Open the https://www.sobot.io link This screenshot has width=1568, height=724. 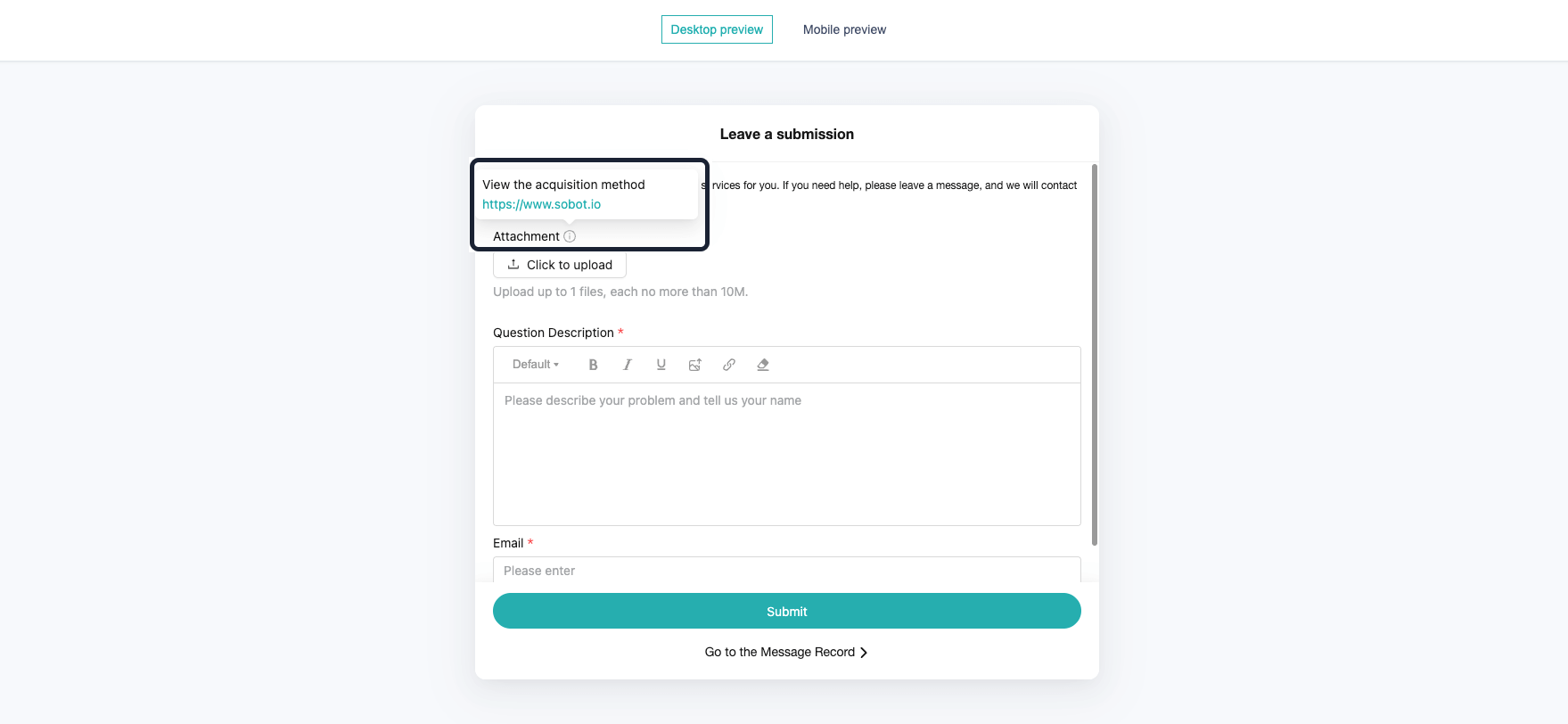(x=541, y=204)
